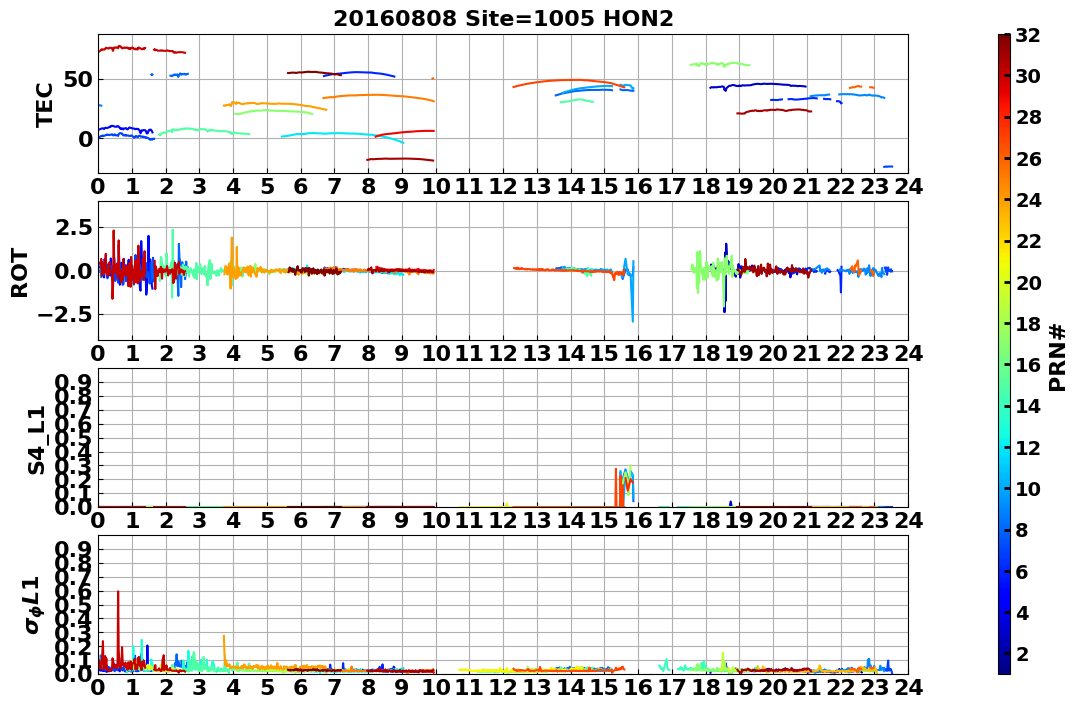Image resolution: width=1077 pixels, height=709 pixels.
Task: Click the S4_L1 y-axis label
Action: [x=36, y=440]
